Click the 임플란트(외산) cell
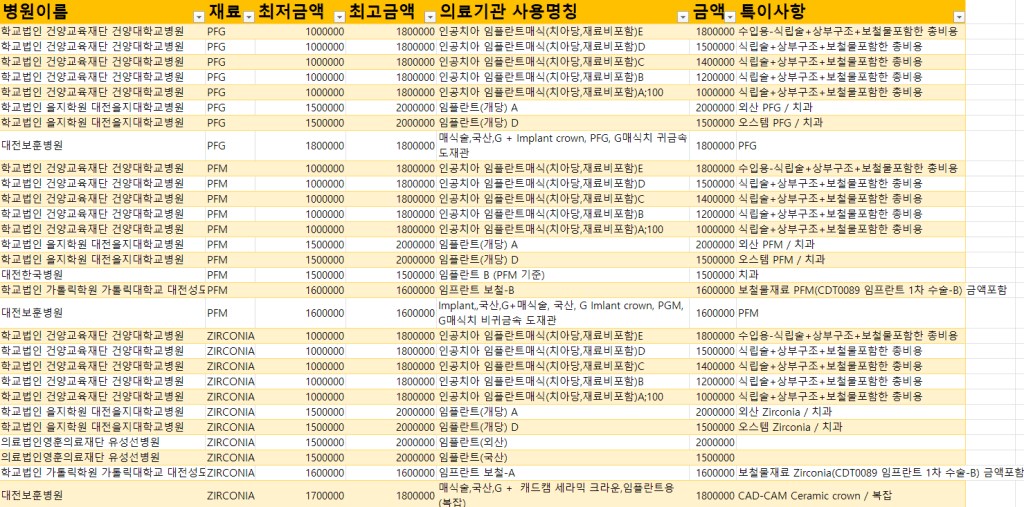1024x507 pixels. [x=565, y=442]
